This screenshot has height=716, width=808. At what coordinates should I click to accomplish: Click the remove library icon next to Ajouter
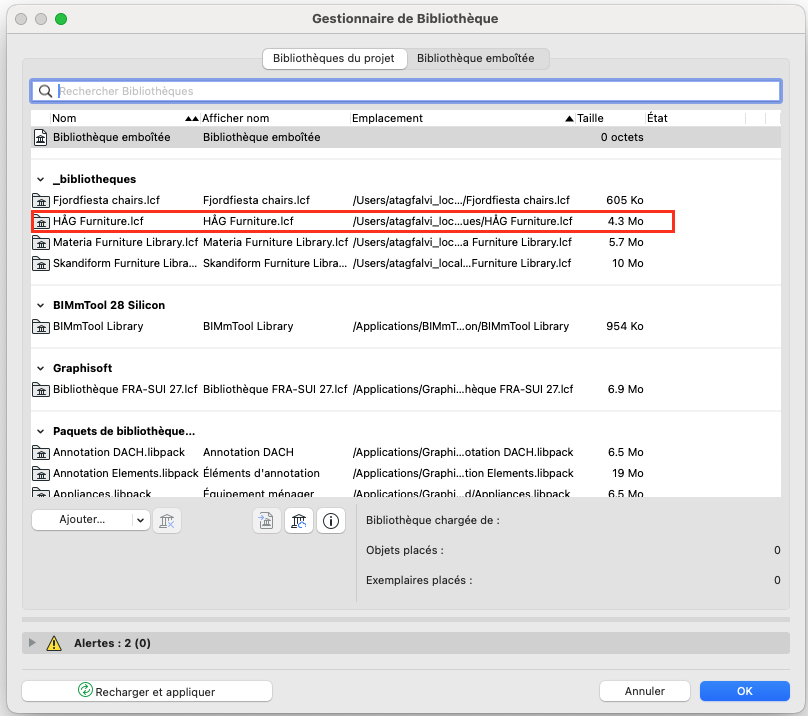[x=167, y=521]
